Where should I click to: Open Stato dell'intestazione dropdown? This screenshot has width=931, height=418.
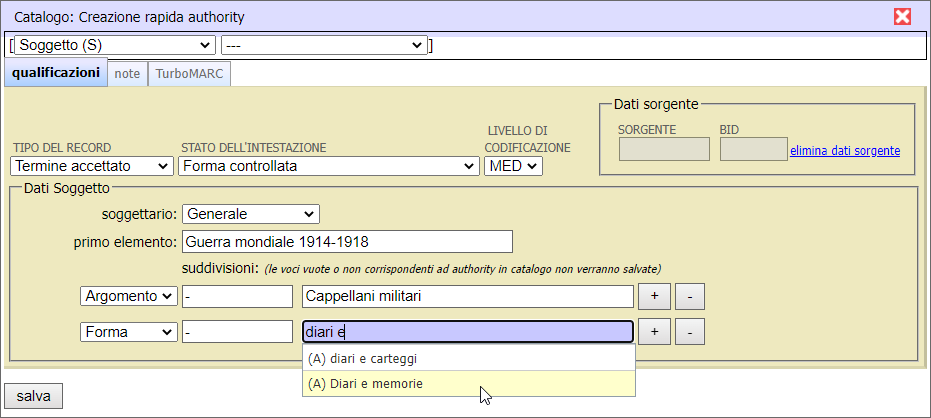329,166
